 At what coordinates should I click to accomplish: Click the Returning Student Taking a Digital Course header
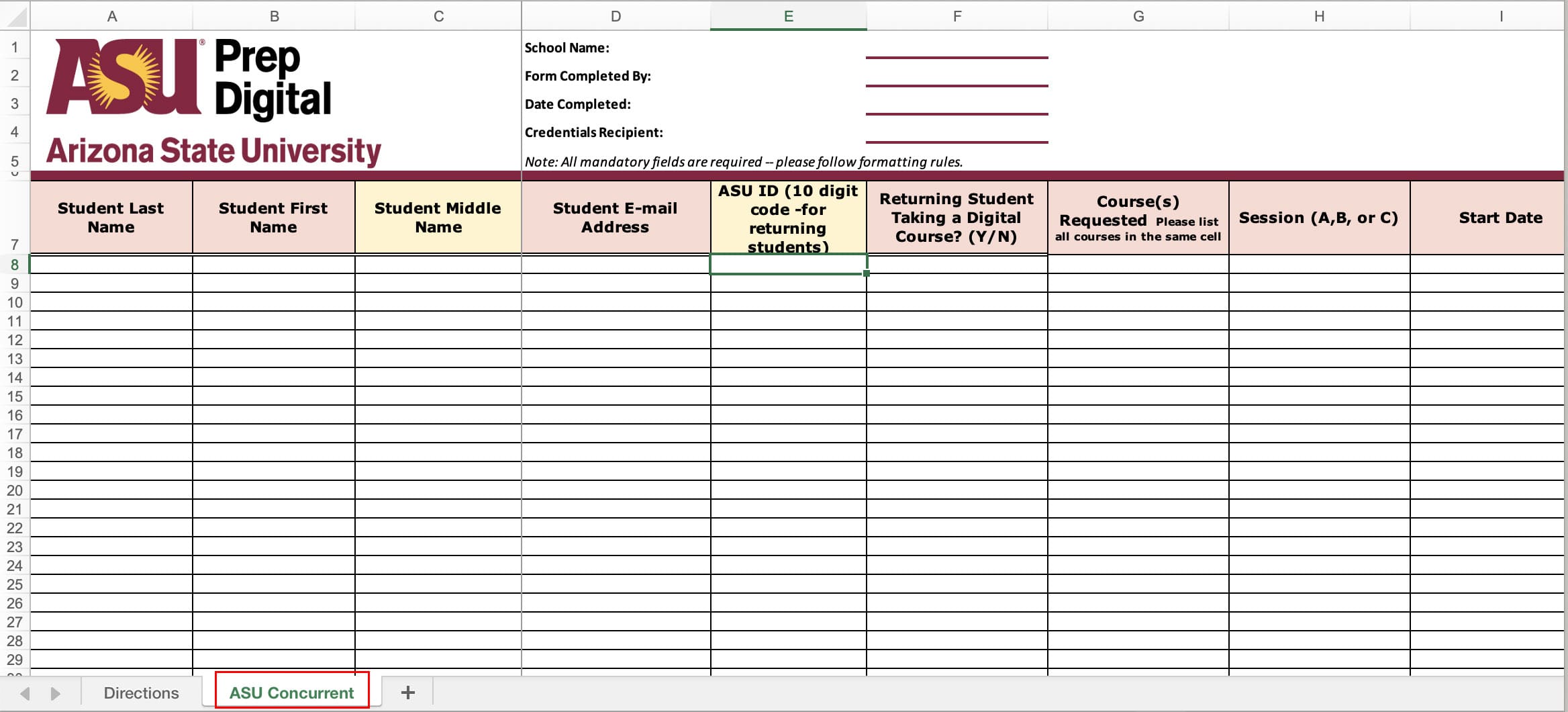pos(957,218)
